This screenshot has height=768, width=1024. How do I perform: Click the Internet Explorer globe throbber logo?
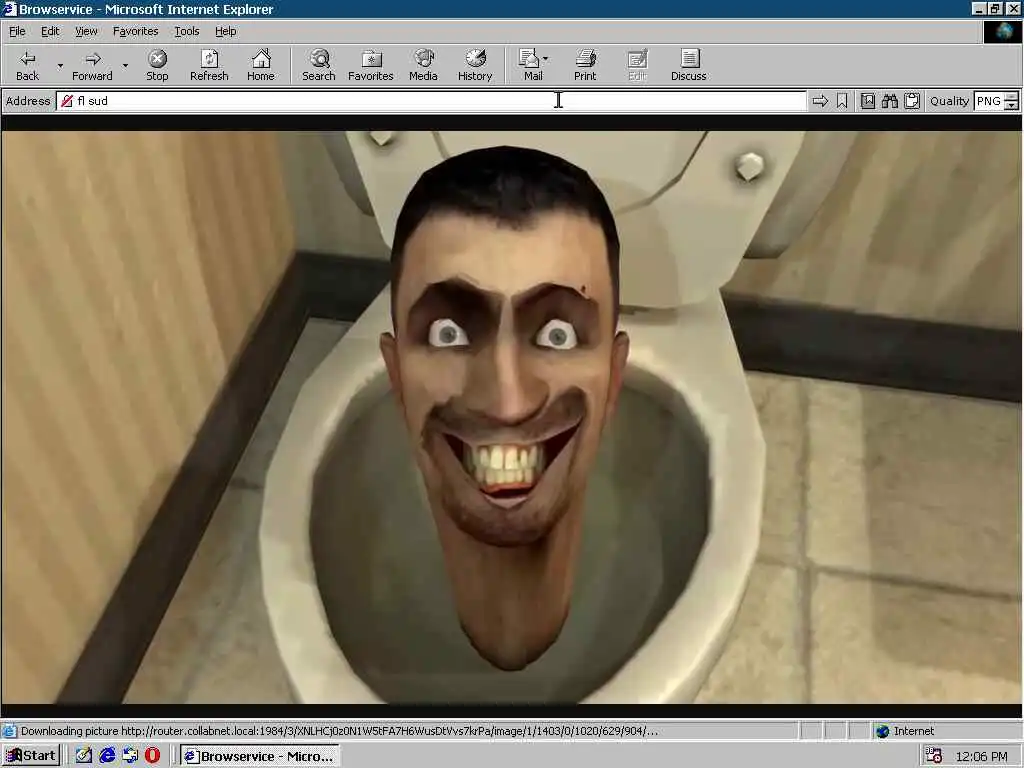[1002, 31]
